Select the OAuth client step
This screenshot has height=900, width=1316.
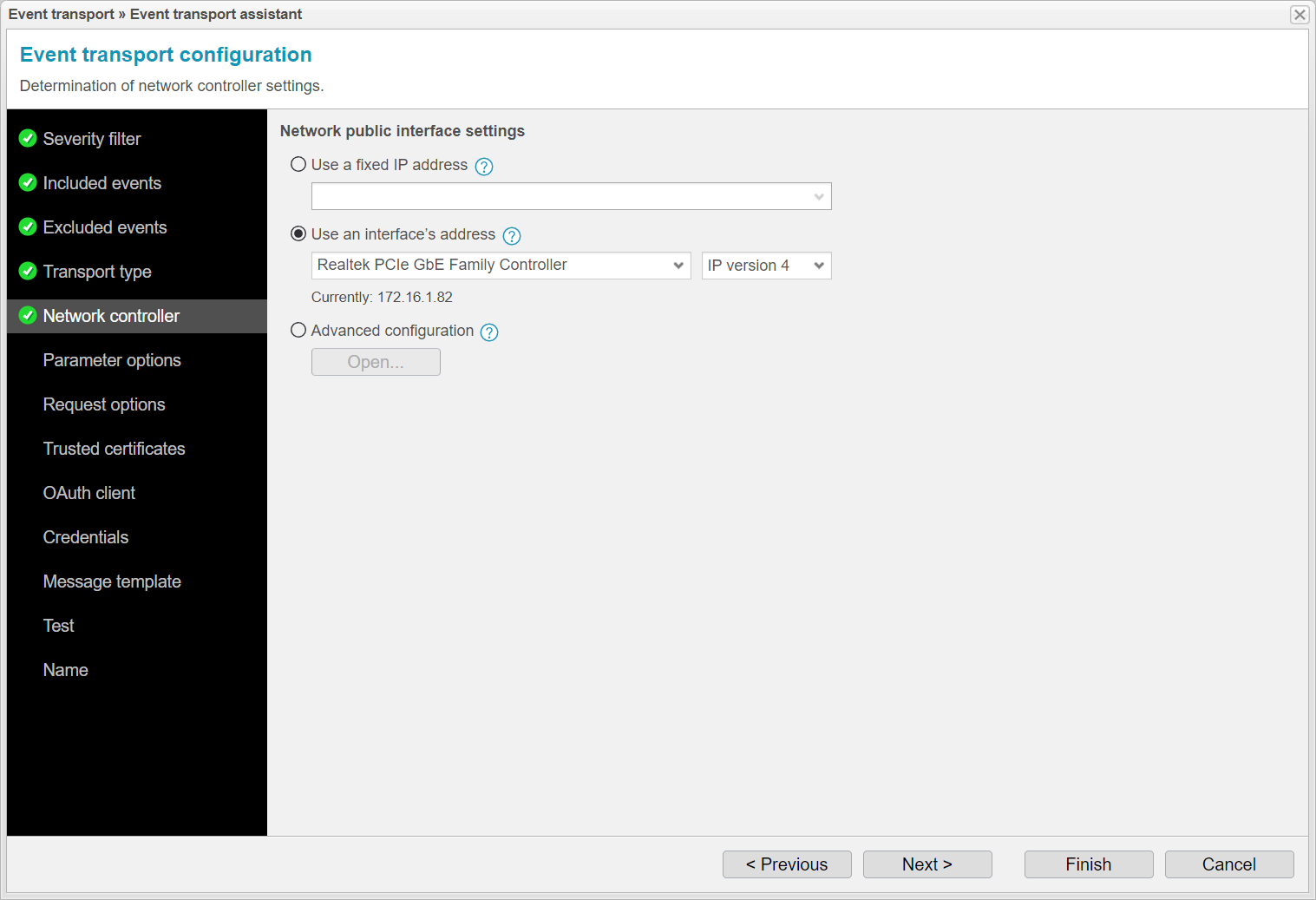88,493
